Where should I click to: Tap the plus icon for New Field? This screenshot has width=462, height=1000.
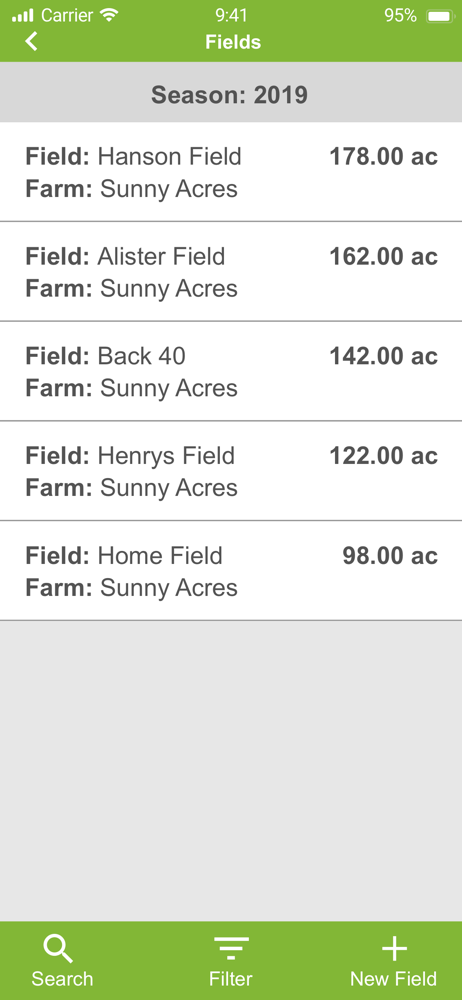tap(394, 949)
